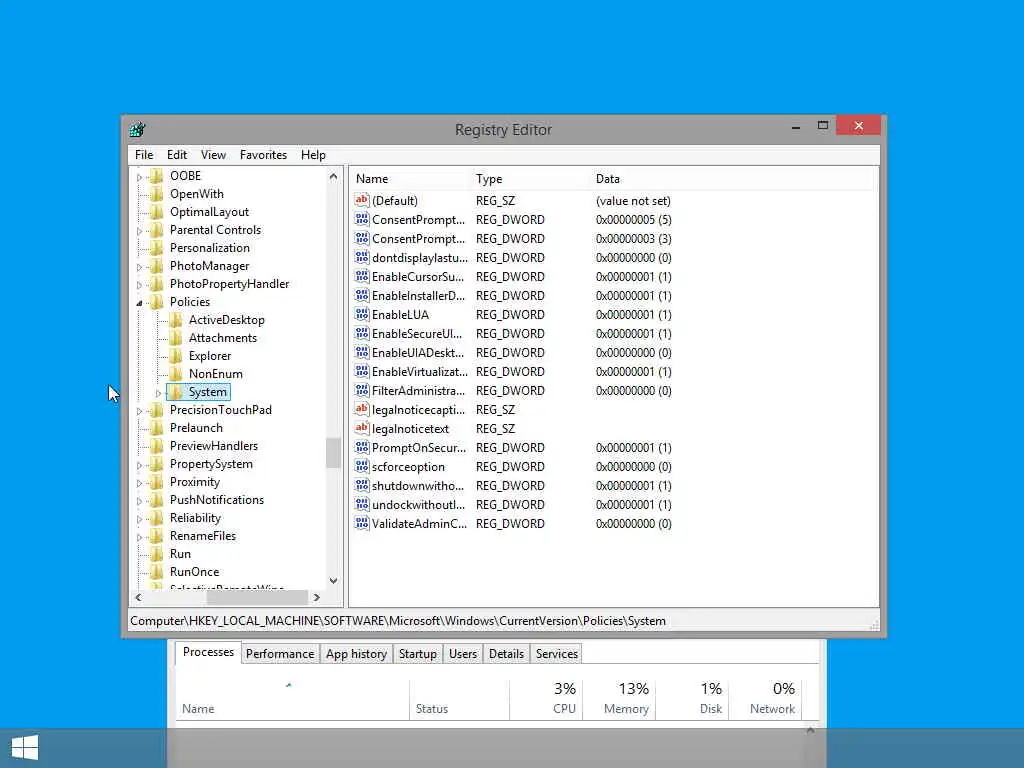Click tree pane horizontal scroll left arrow

(138, 597)
